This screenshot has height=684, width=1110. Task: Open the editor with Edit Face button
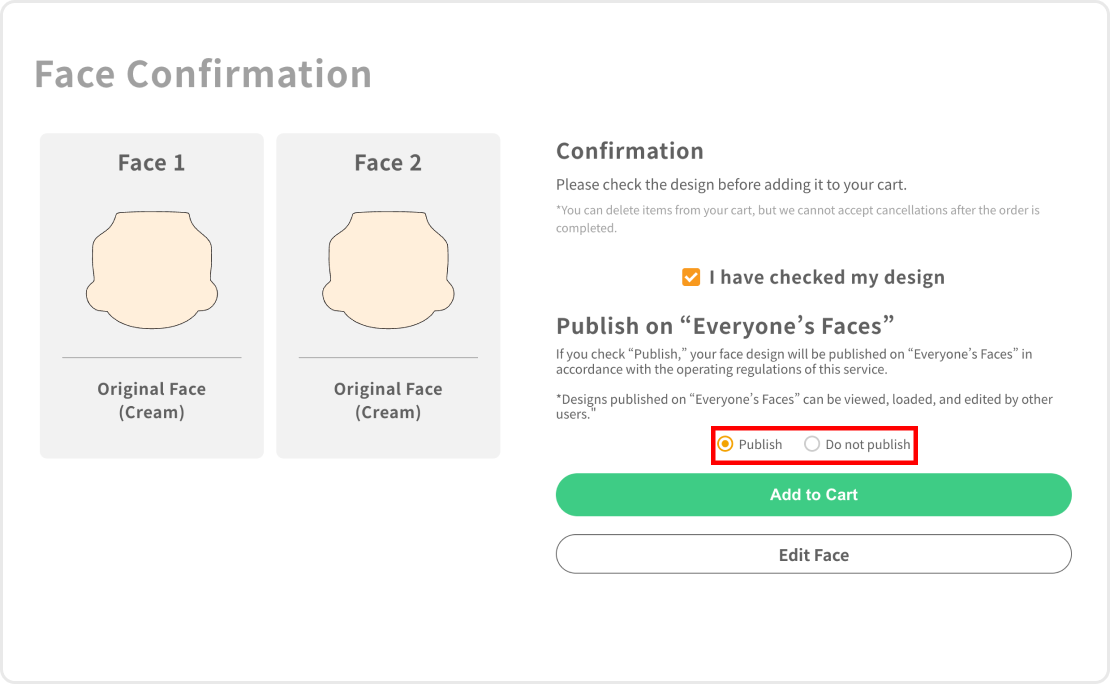[813, 554]
